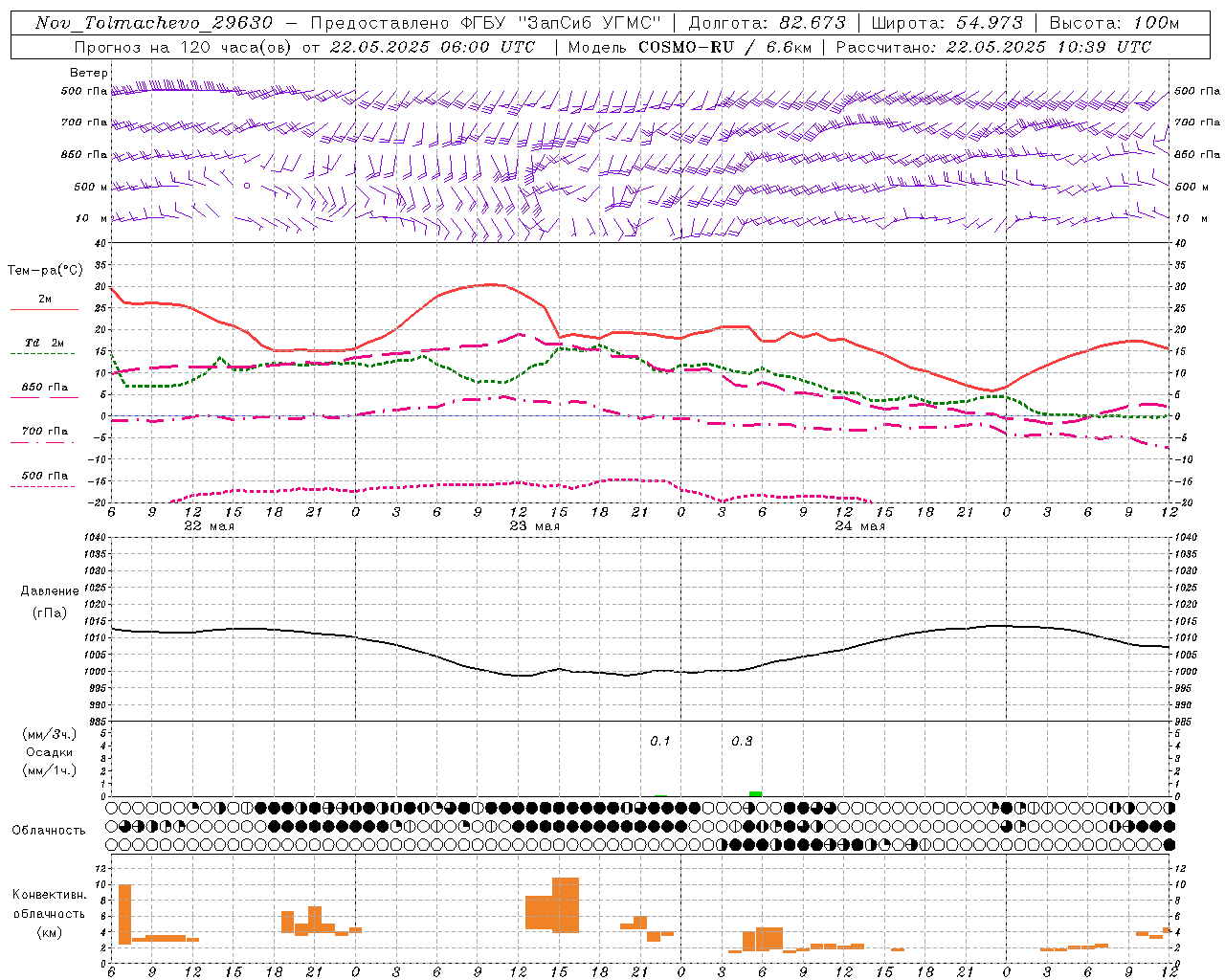Click the '700 гПа' temperature legend entry

(45, 431)
